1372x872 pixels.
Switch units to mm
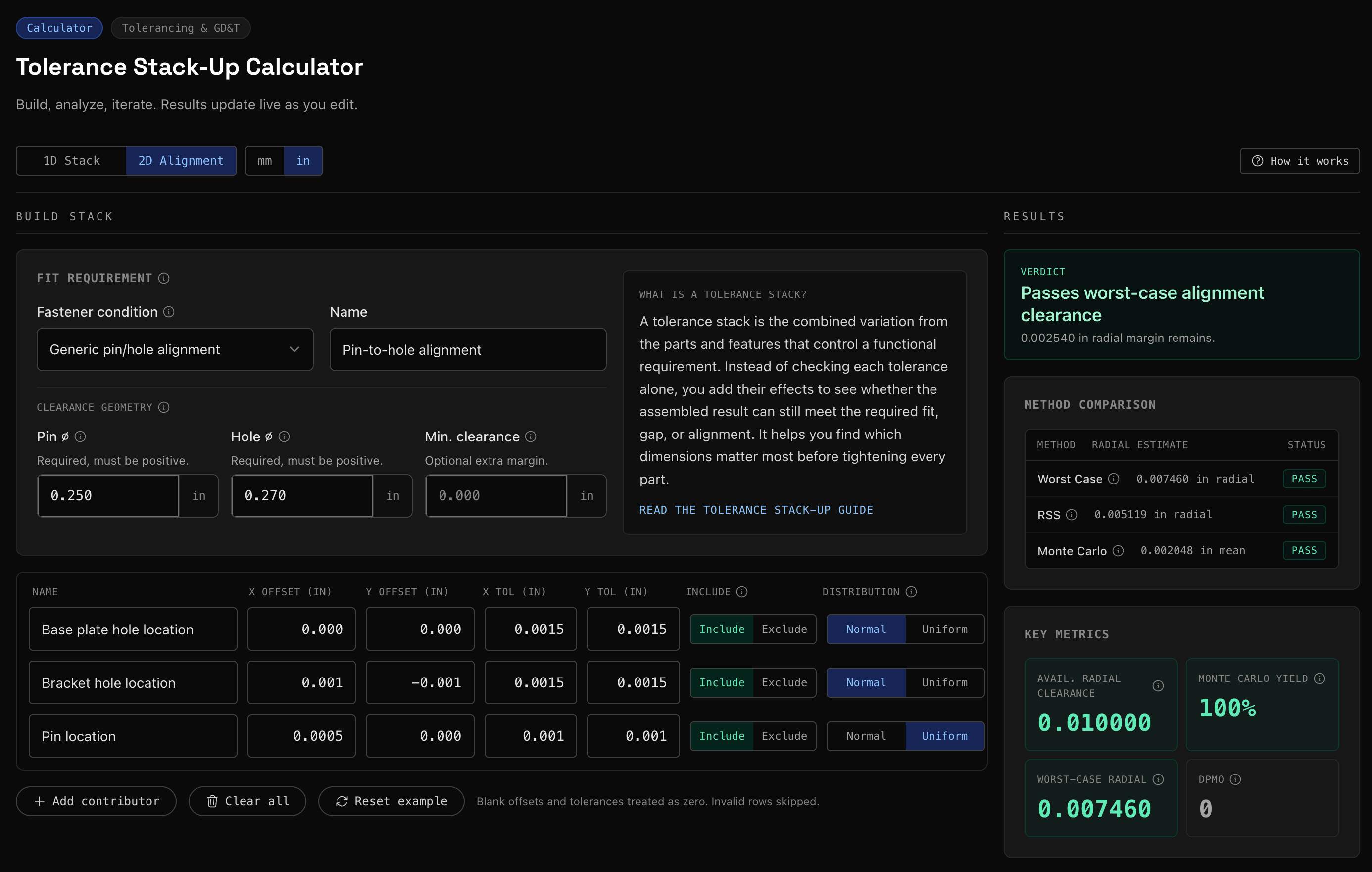click(265, 161)
